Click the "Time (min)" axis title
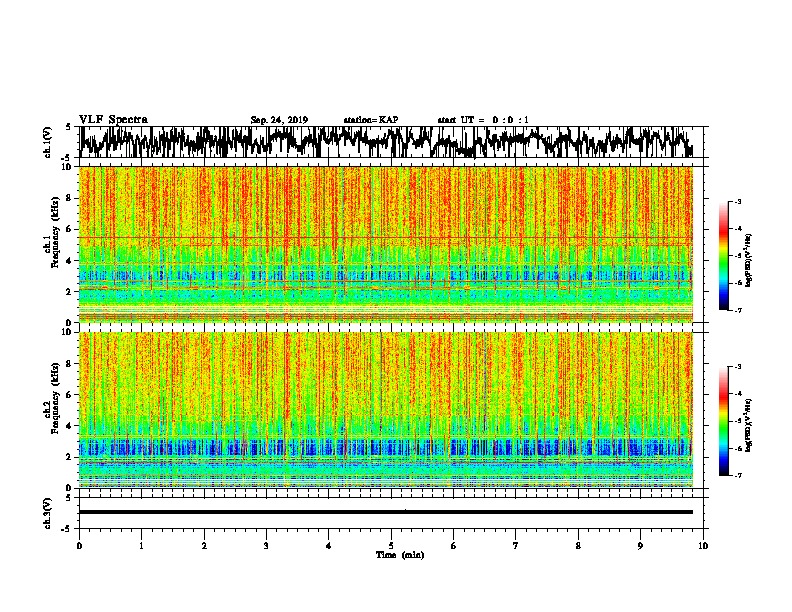Screen dimensions: 792x612 tap(400, 555)
